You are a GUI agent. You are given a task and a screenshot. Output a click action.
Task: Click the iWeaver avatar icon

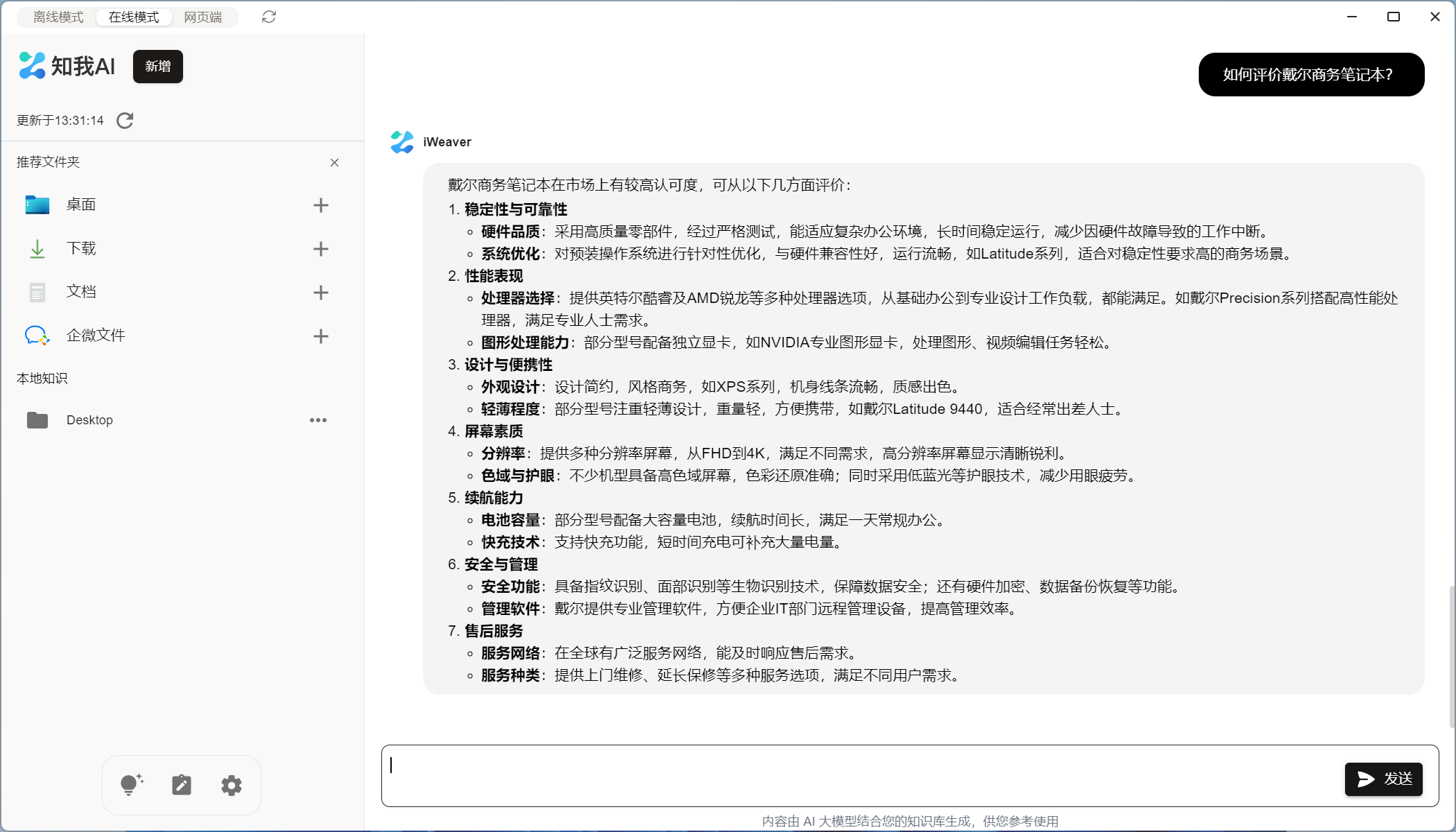[402, 141]
